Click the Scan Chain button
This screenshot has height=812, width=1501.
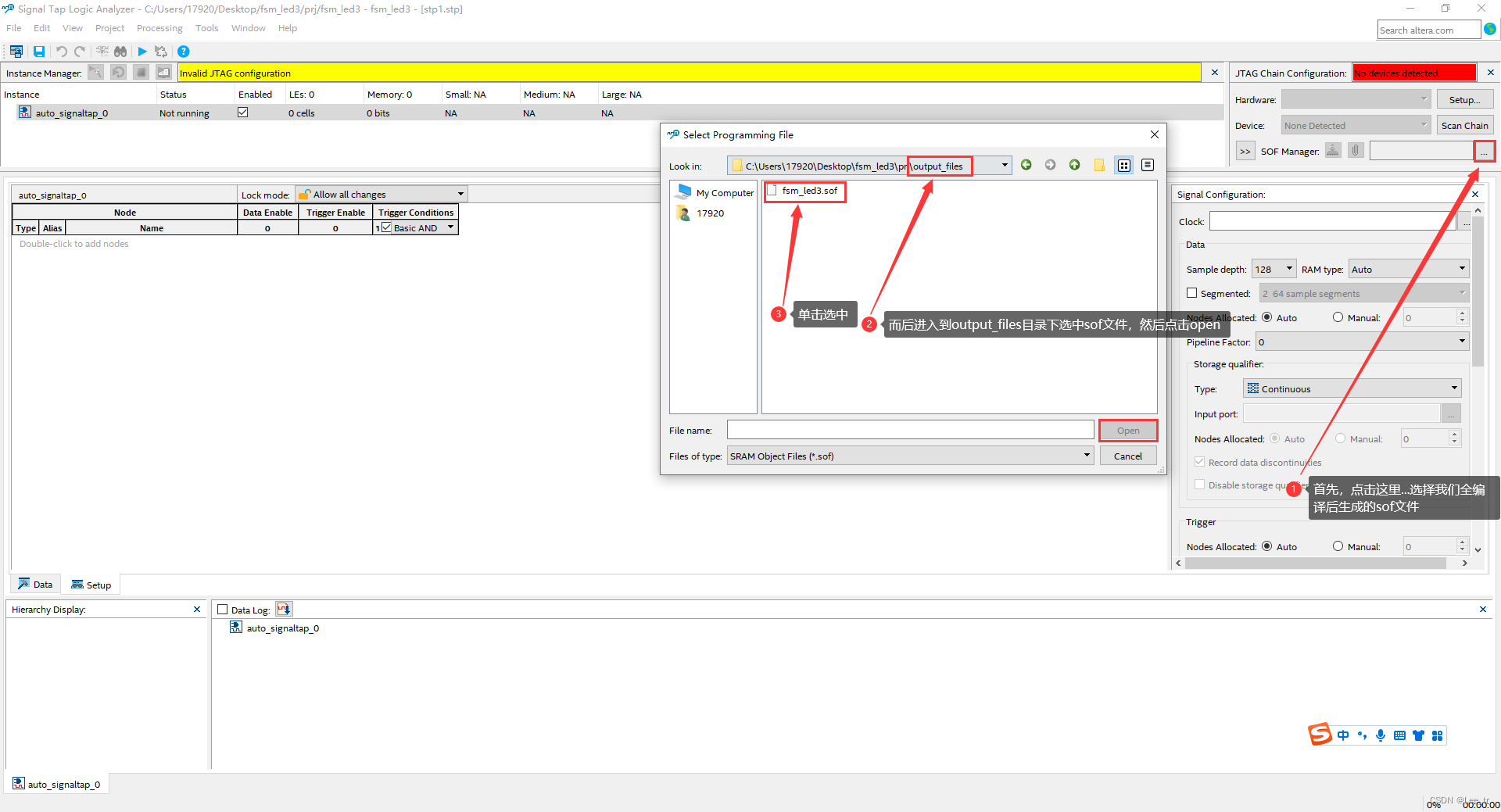[x=1463, y=125]
